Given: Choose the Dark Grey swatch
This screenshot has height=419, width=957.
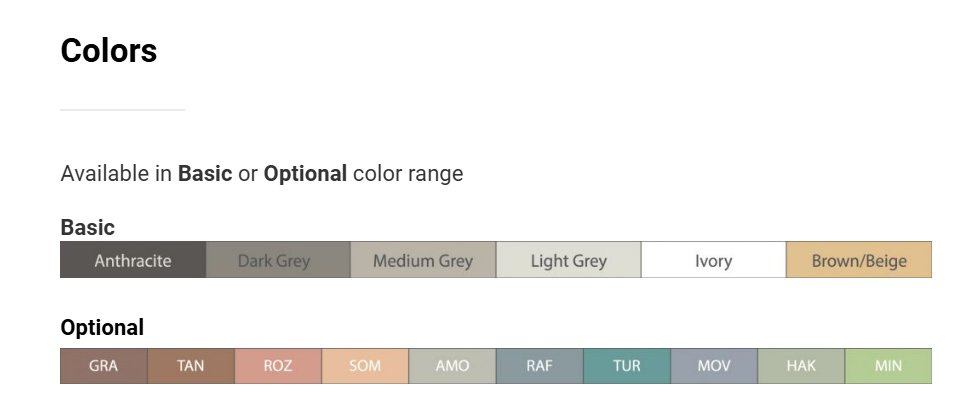Looking at the screenshot, I should 278,260.
